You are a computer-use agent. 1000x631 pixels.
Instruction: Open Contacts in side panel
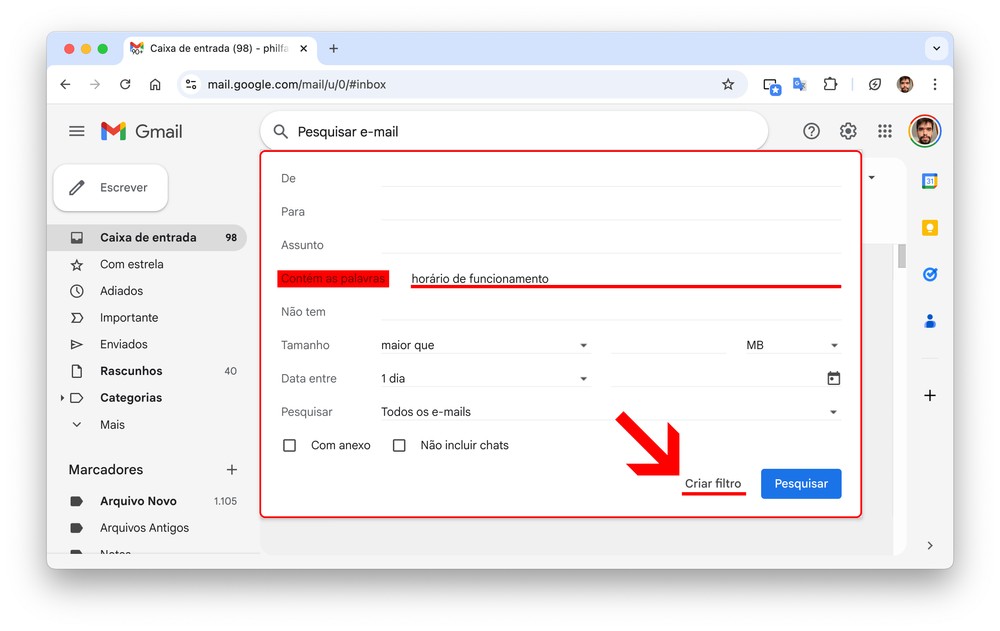929,321
